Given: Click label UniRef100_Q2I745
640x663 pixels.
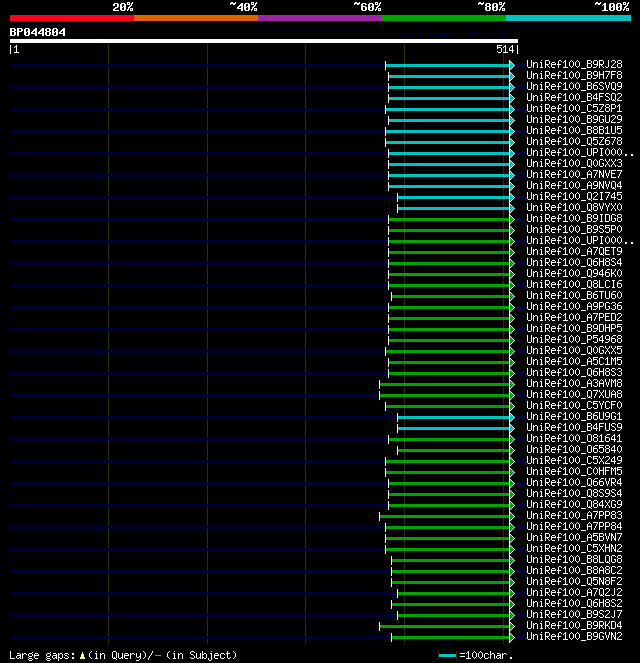Looking at the screenshot, I should (574, 196).
